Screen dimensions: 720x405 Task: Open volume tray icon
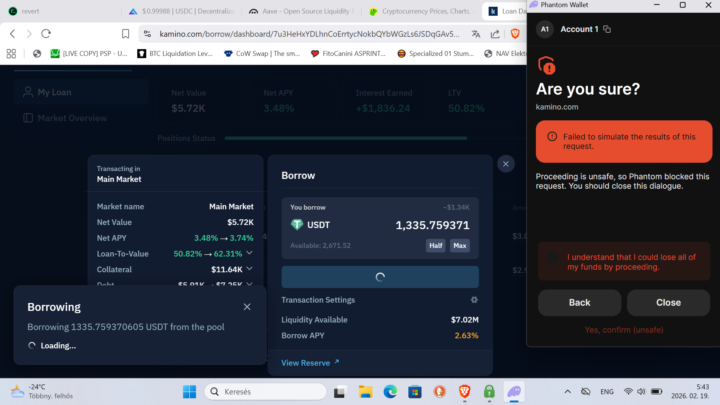(641, 392)
